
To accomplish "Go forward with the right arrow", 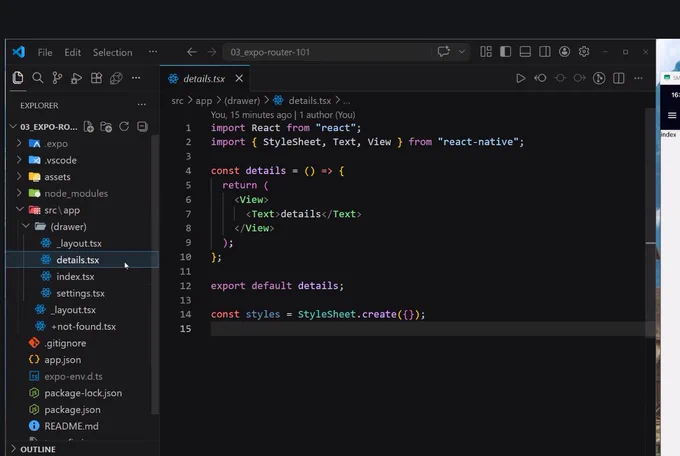I will click(x=211, y=52).
